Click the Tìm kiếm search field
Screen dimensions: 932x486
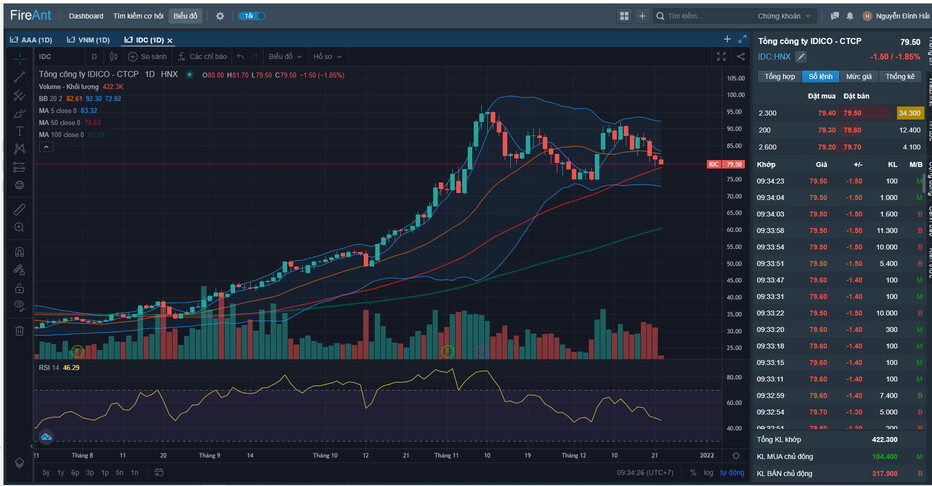coord(705,16)
